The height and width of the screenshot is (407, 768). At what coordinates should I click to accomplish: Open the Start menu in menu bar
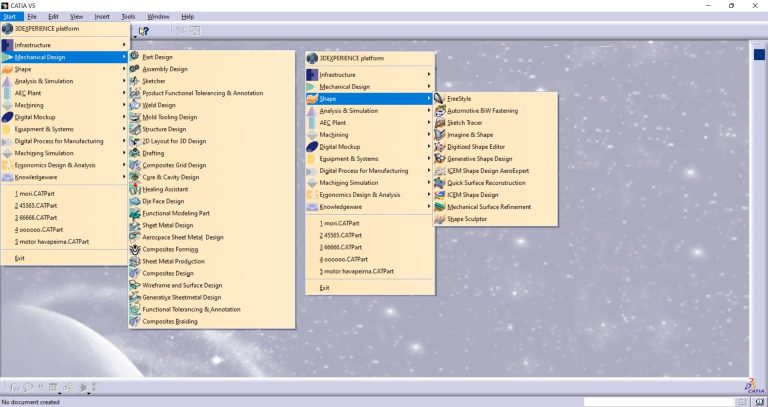click(10, 16)
